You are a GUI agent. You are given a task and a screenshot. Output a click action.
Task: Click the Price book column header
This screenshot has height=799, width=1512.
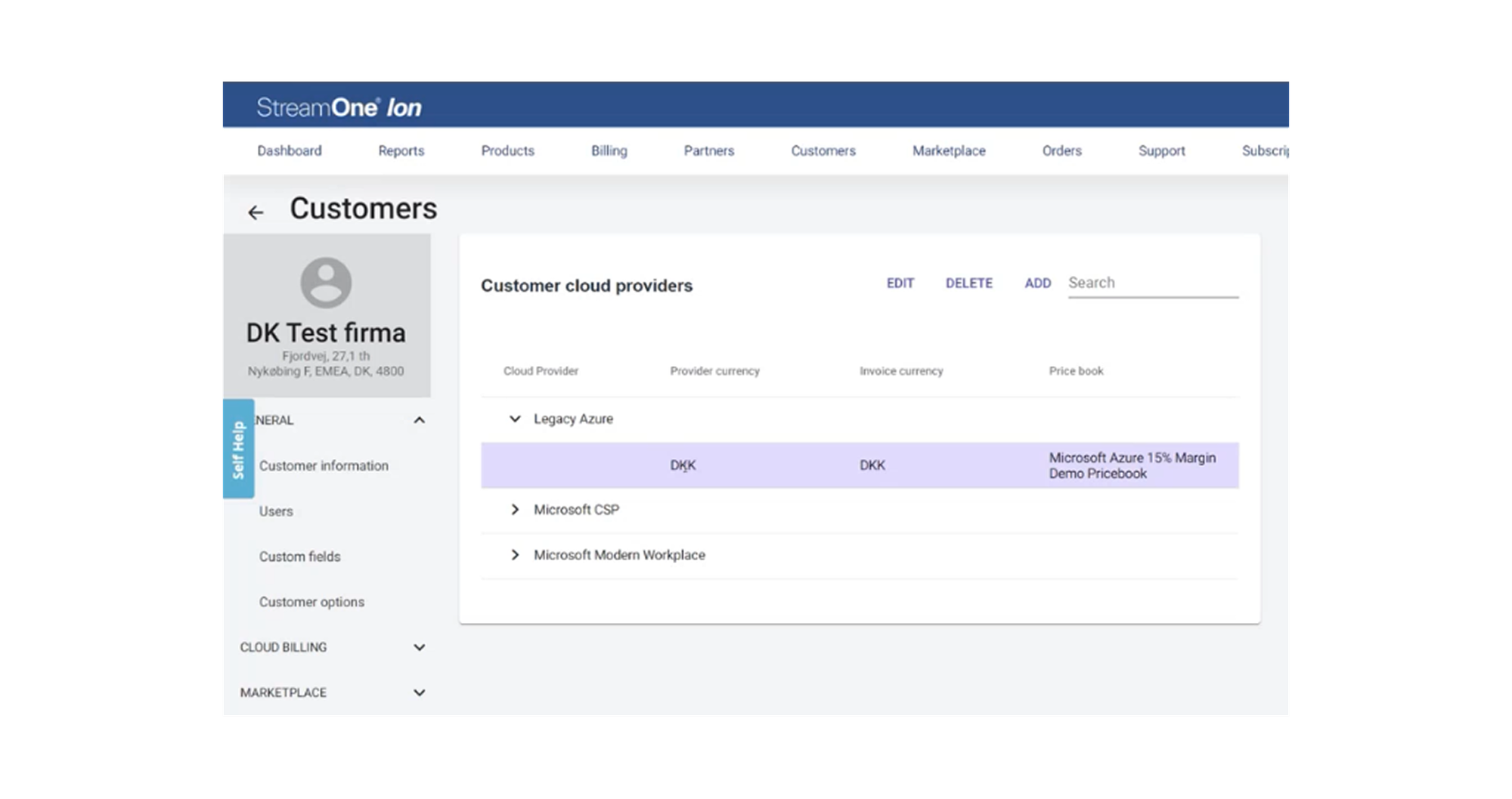[x=1076, y=370]
